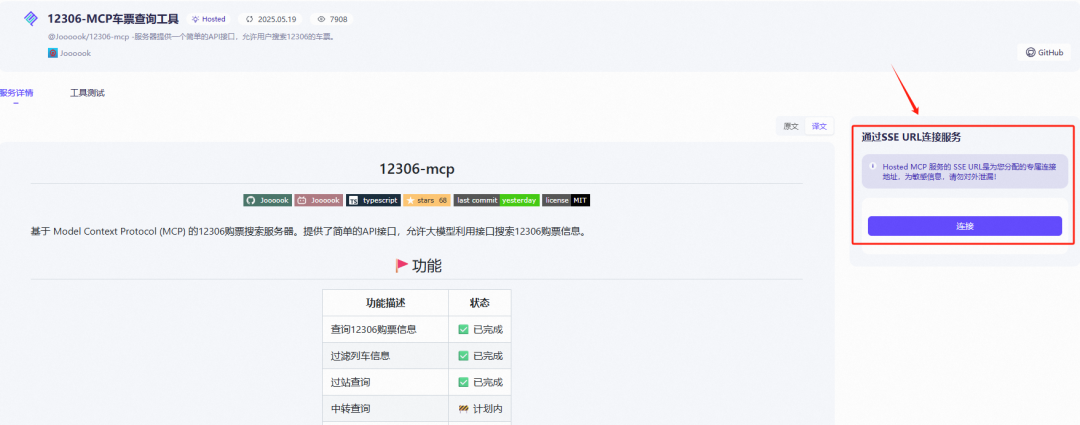
Task: Click the 计划内 construction icon for 中转查询
Action: [x=464, y=408]
